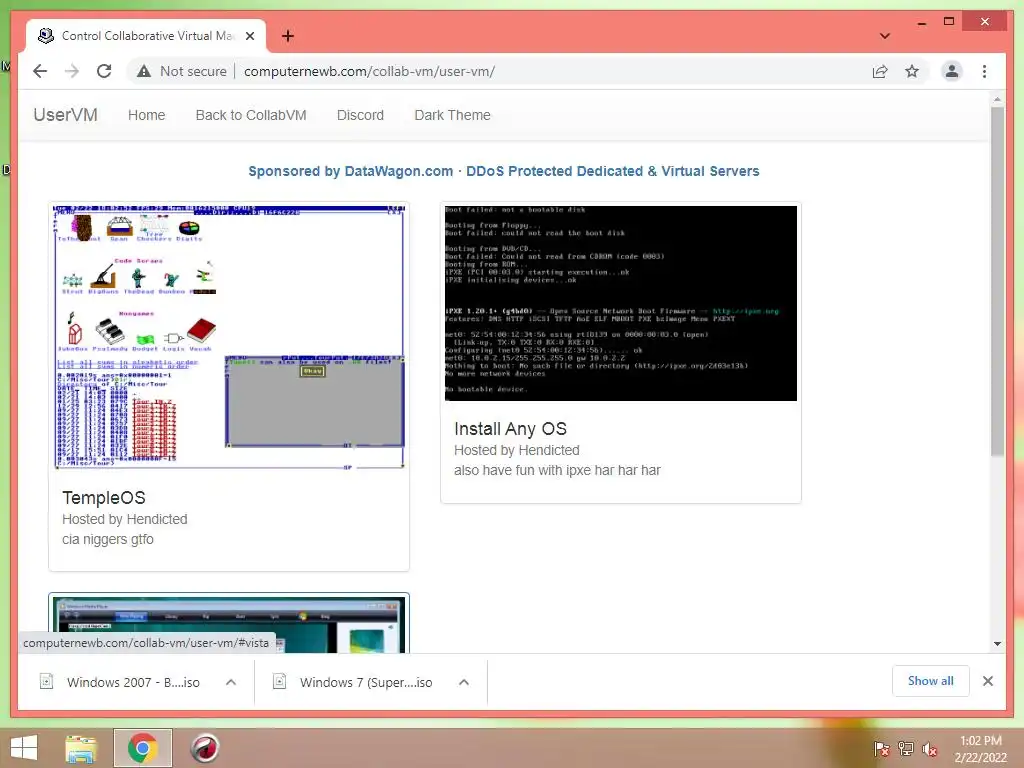The image size is (1024, 768).
Task: Go Back to CollabVM nav link
Action: click(x=251, y=115)
